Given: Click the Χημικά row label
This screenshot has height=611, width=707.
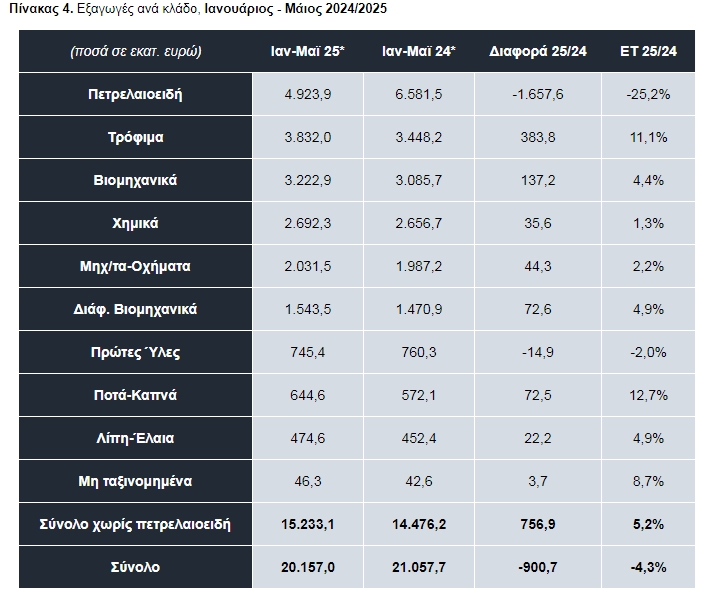Looking at the screenshot, I should tap(135, 223).
